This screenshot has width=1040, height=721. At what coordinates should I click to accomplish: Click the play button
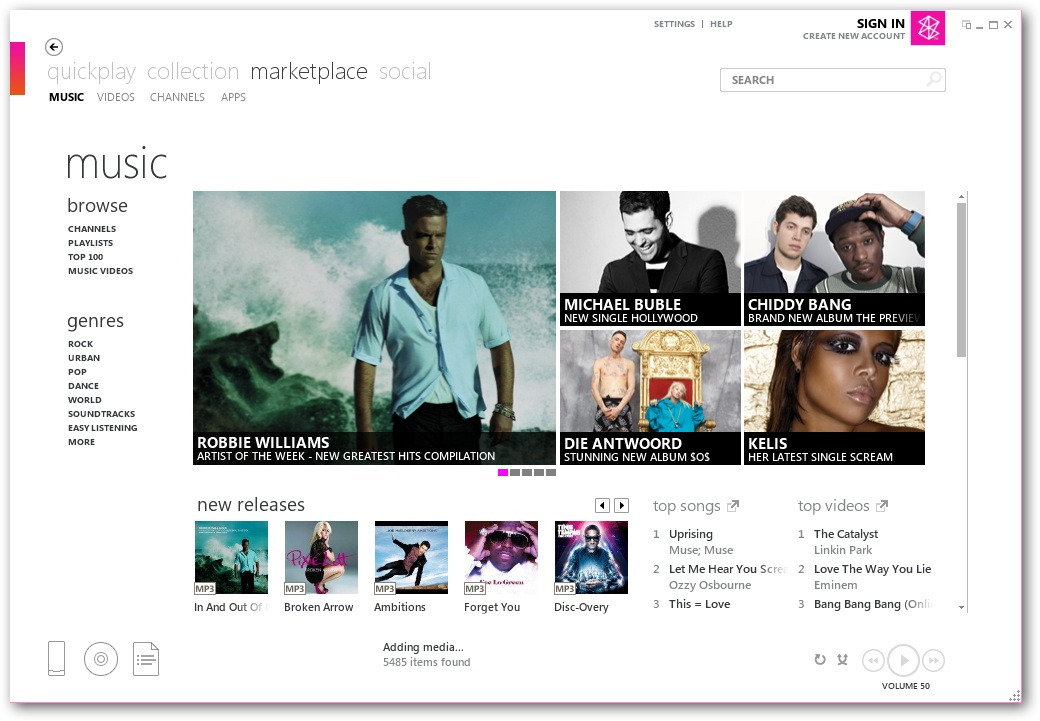[903, 660]
